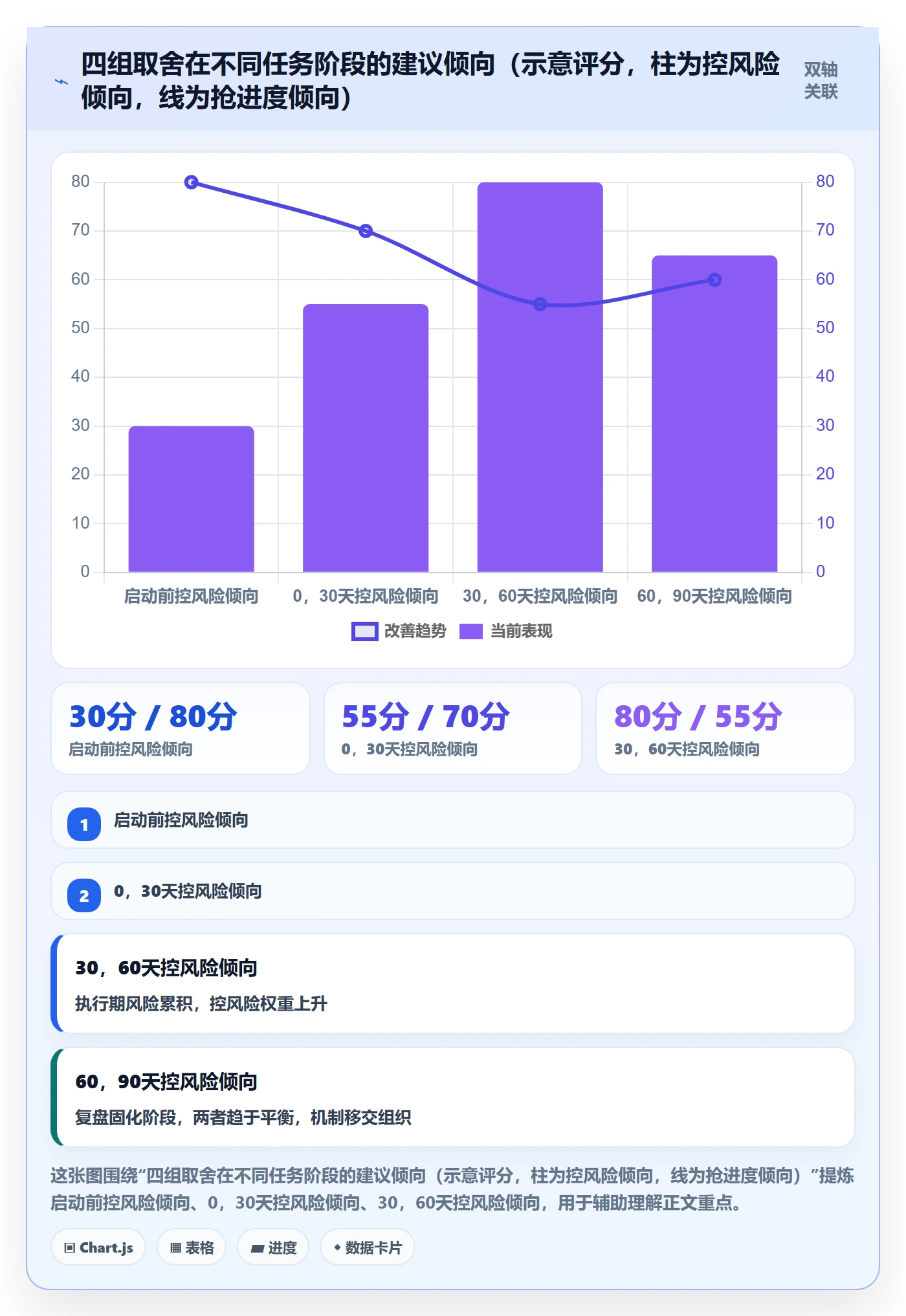
Task: Toggle the 改善趋势 legend swatch
Action: pos(364,631)
